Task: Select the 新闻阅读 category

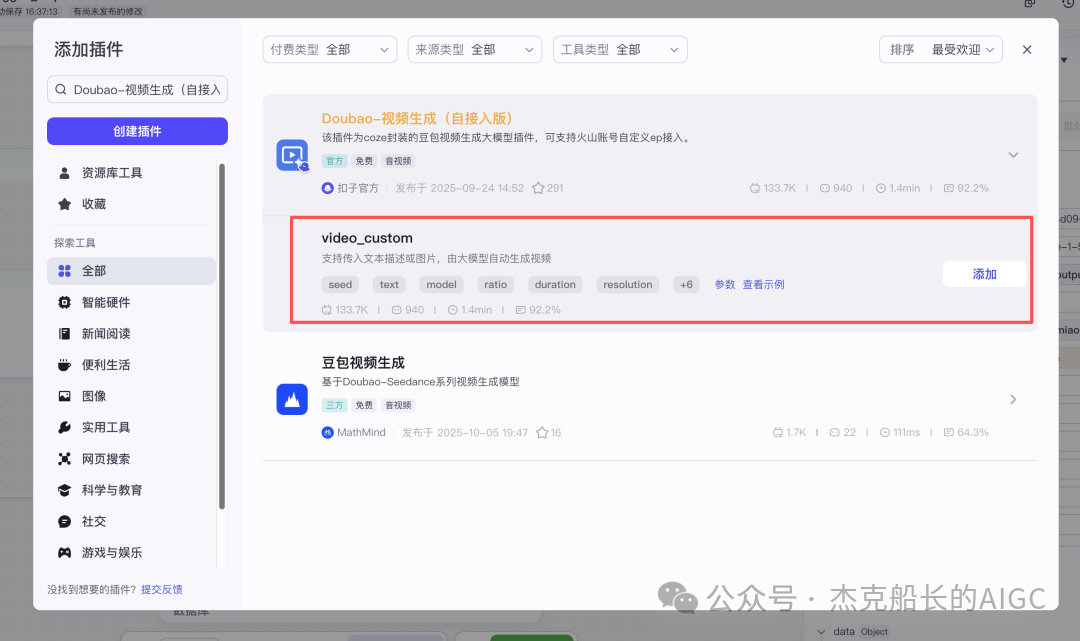Action: pyautogui.click(x=132, y=334)
